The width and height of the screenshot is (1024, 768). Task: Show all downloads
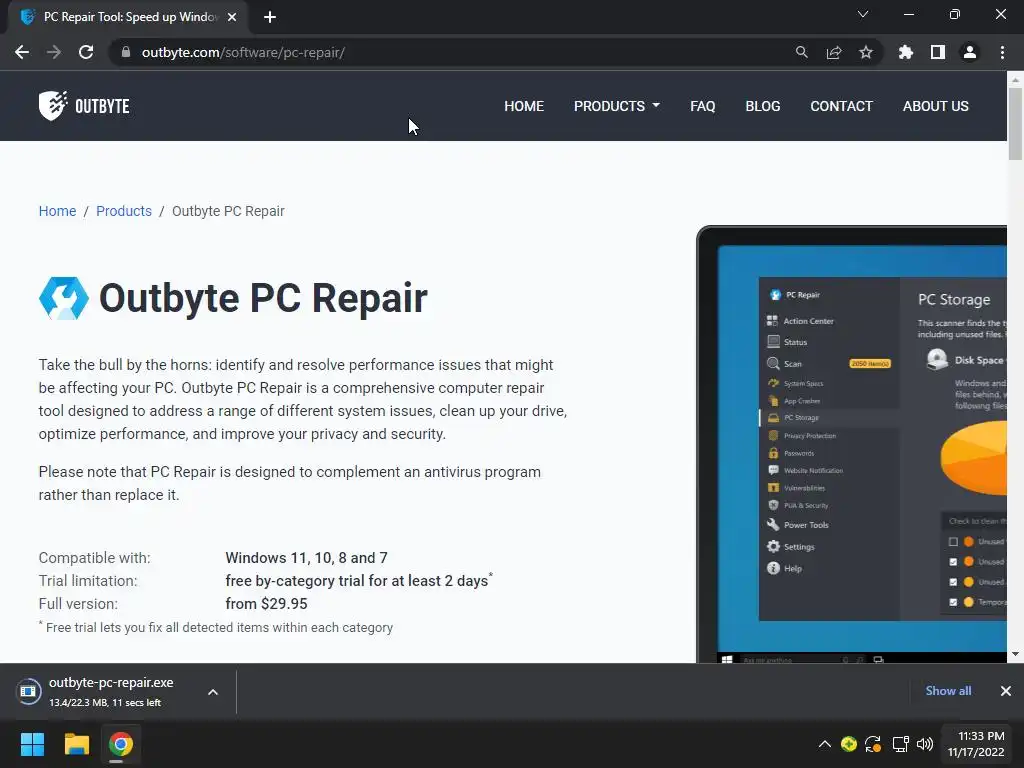(x=948, y=691)
